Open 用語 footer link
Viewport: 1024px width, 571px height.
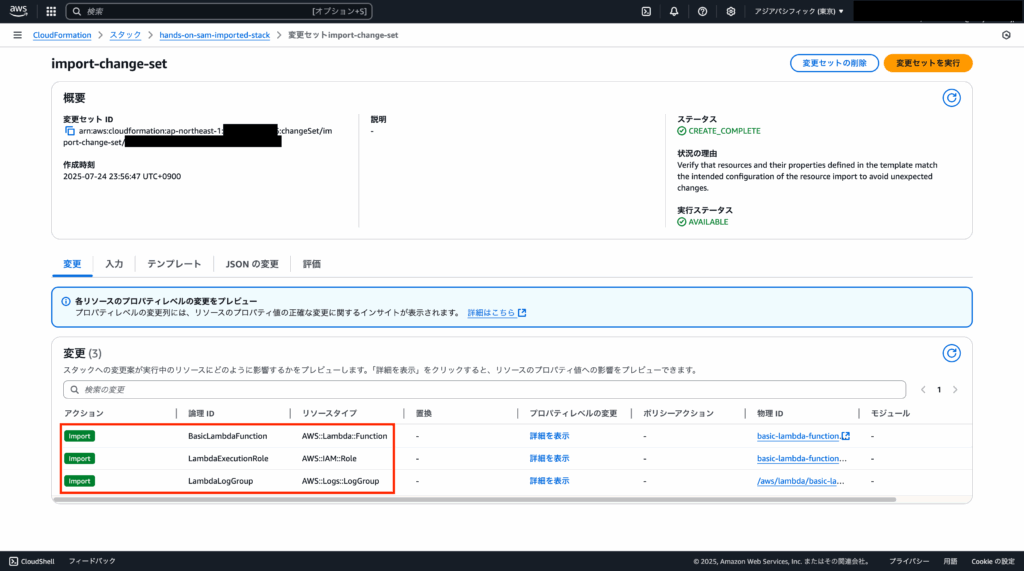click(x=950, y=561)
